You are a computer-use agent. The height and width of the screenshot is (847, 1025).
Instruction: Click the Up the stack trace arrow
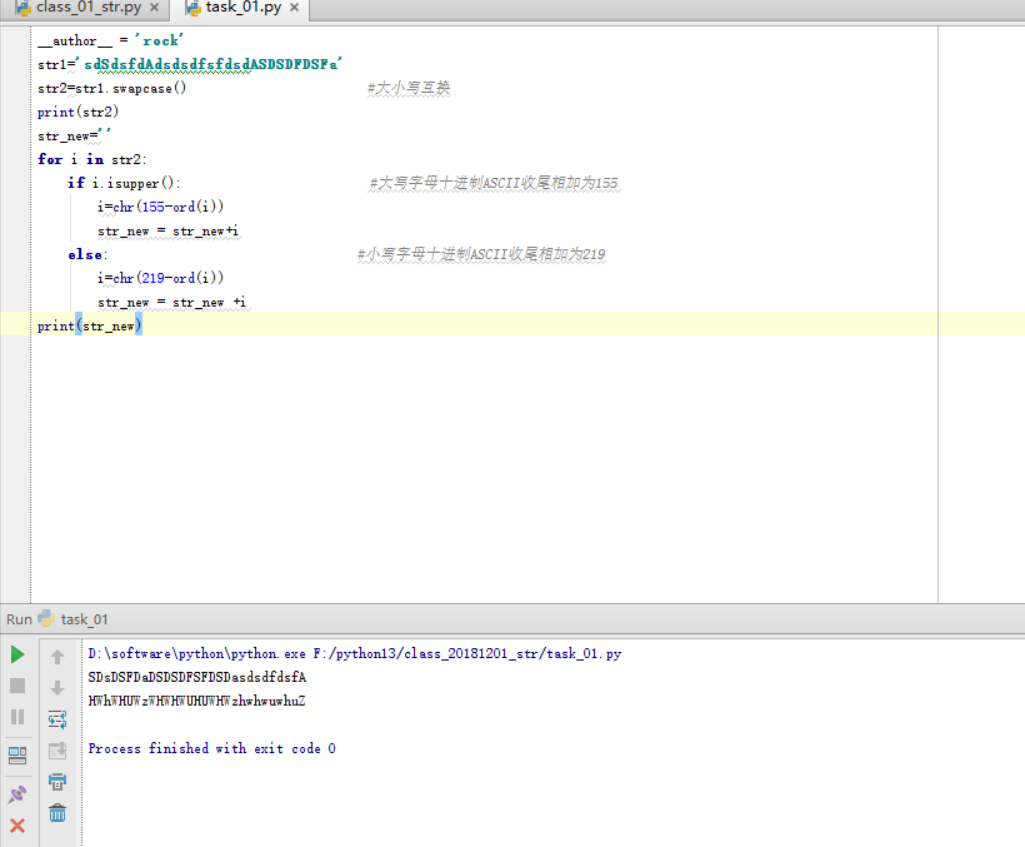(x=57, y=657)
